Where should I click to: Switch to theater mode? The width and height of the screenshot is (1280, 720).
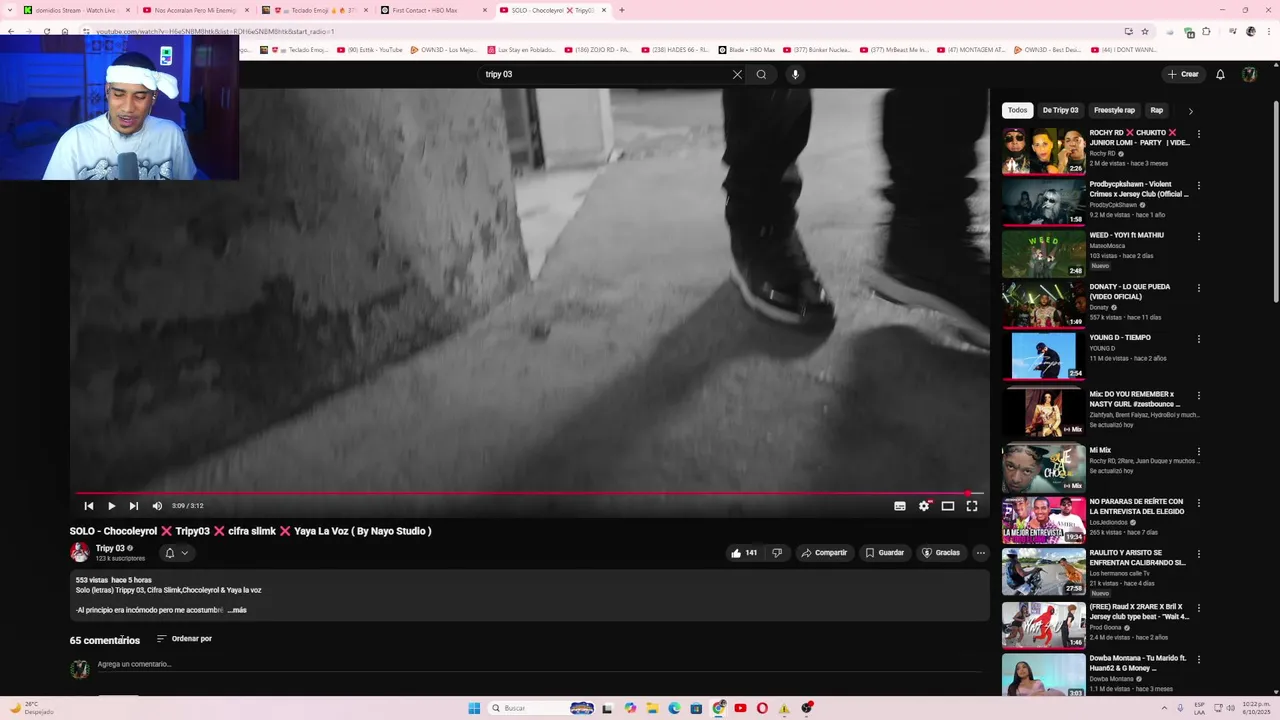click(948, 506)
